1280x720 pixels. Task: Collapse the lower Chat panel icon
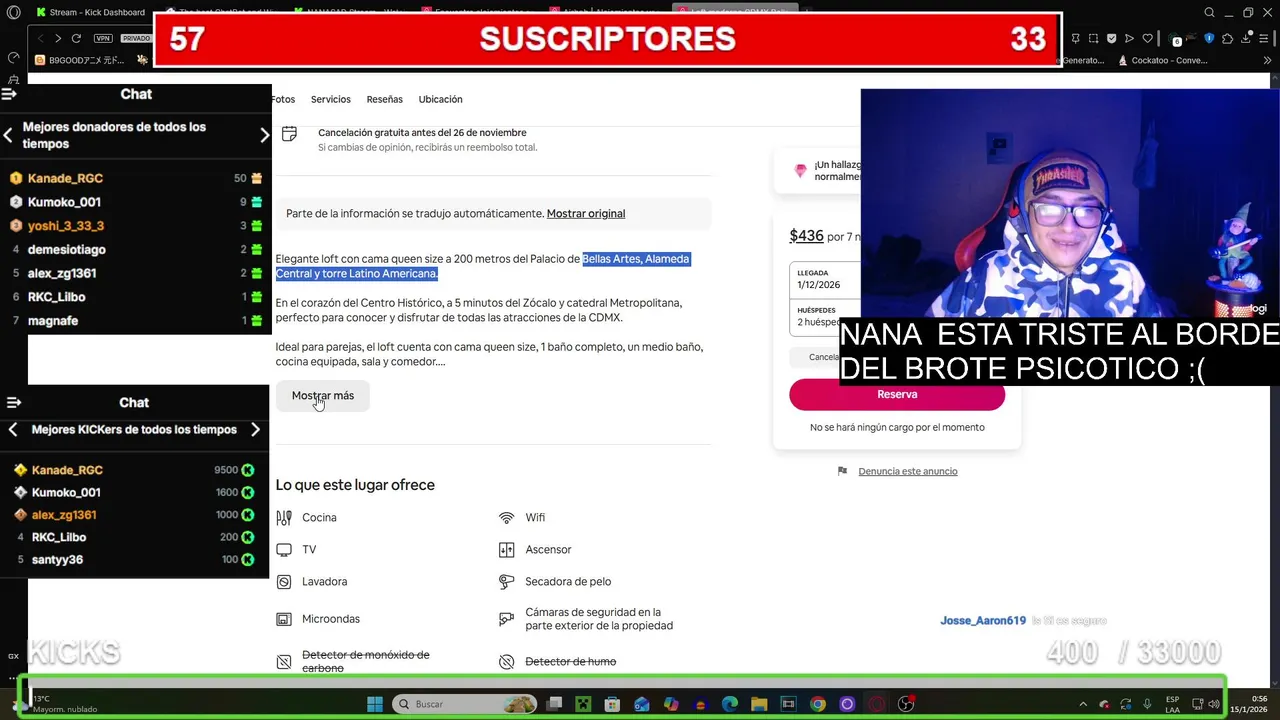13,402
